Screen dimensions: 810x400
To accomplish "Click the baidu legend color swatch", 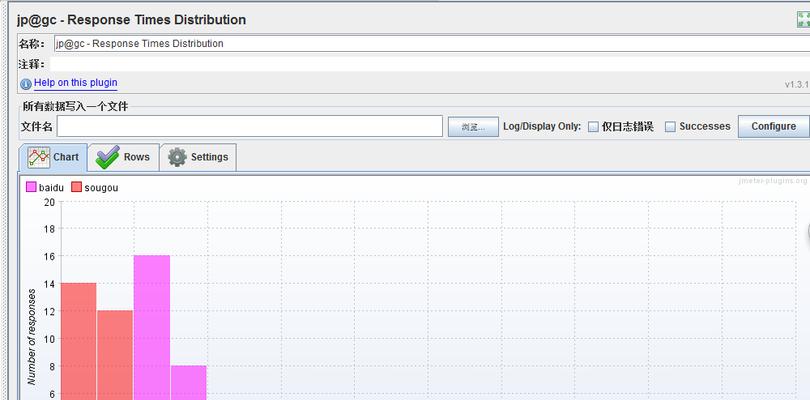I will (31, 187).
